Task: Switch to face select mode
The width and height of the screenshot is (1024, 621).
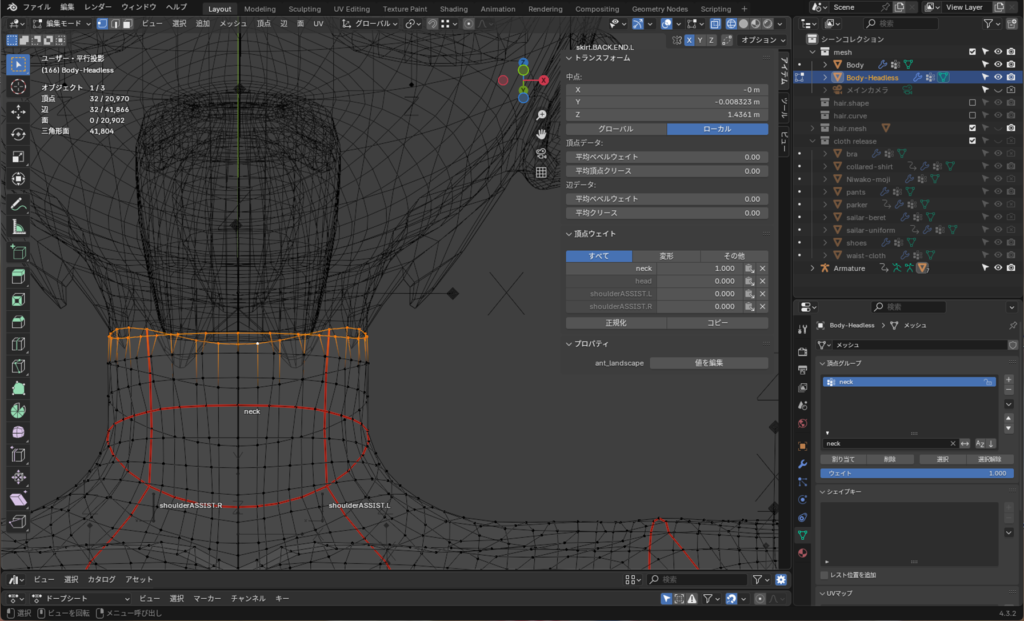Action: click(129, 22)
